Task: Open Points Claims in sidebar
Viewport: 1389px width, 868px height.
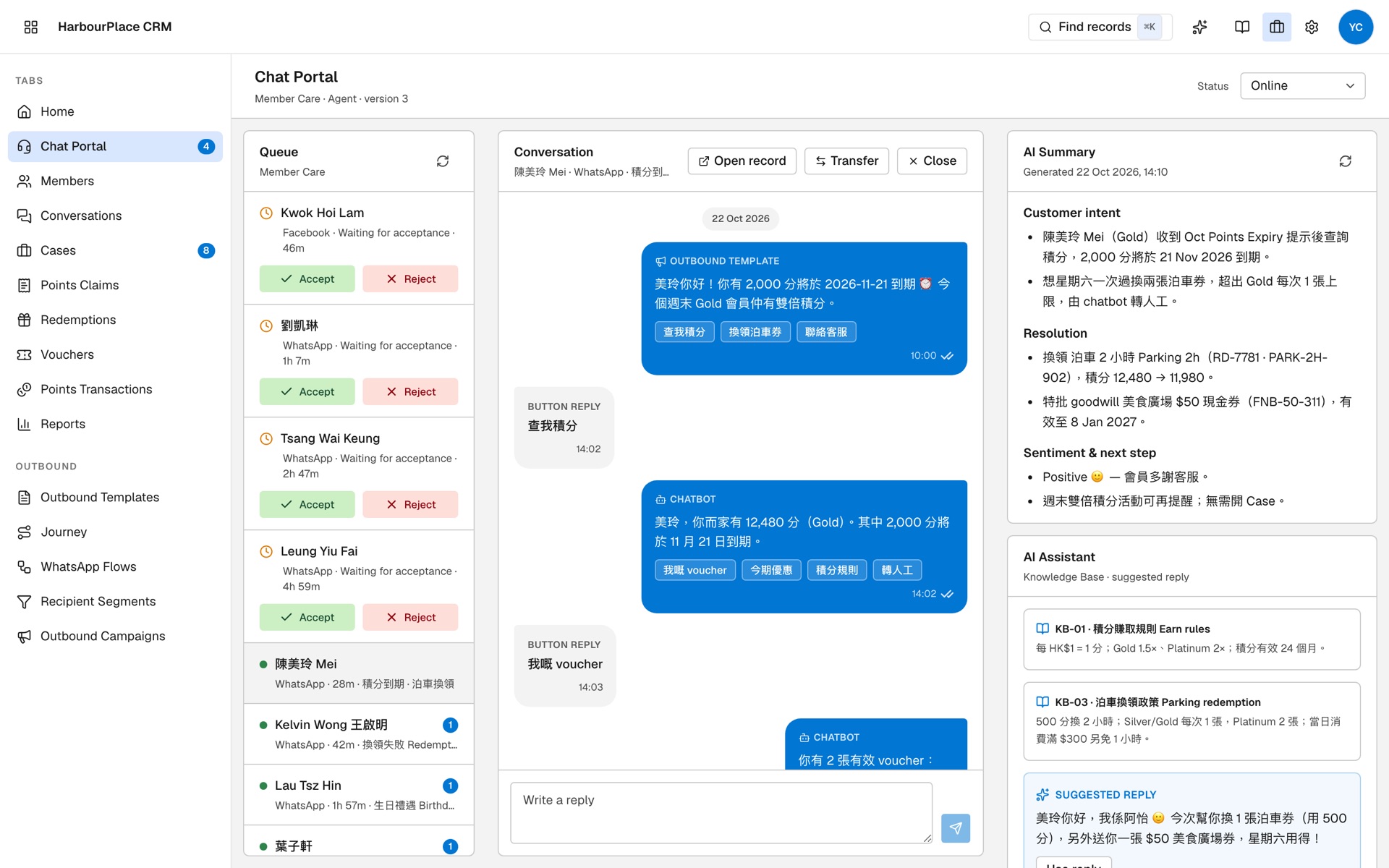Action: (x=116, y=285)
